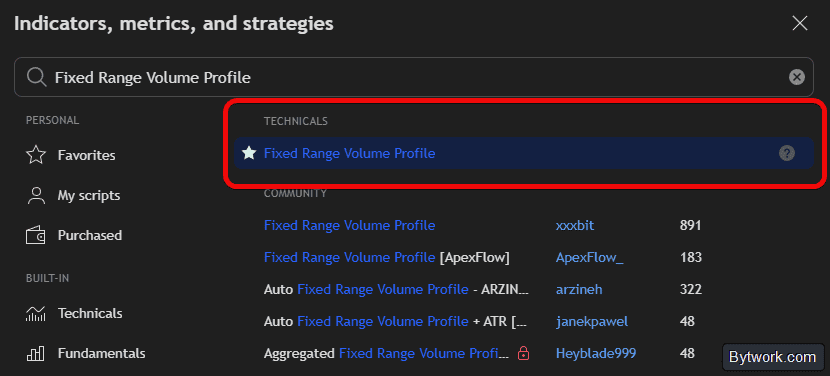Open author profile Heyblade999

tap(596, 353)
